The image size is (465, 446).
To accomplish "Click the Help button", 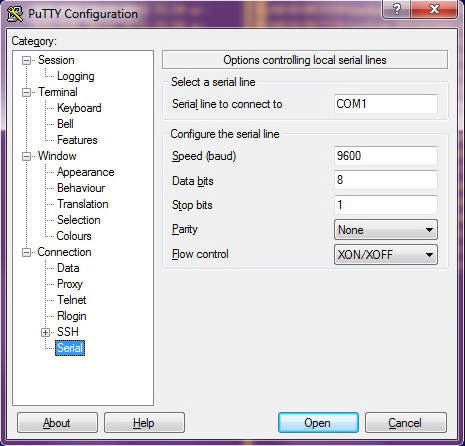I will click(144, 423).
